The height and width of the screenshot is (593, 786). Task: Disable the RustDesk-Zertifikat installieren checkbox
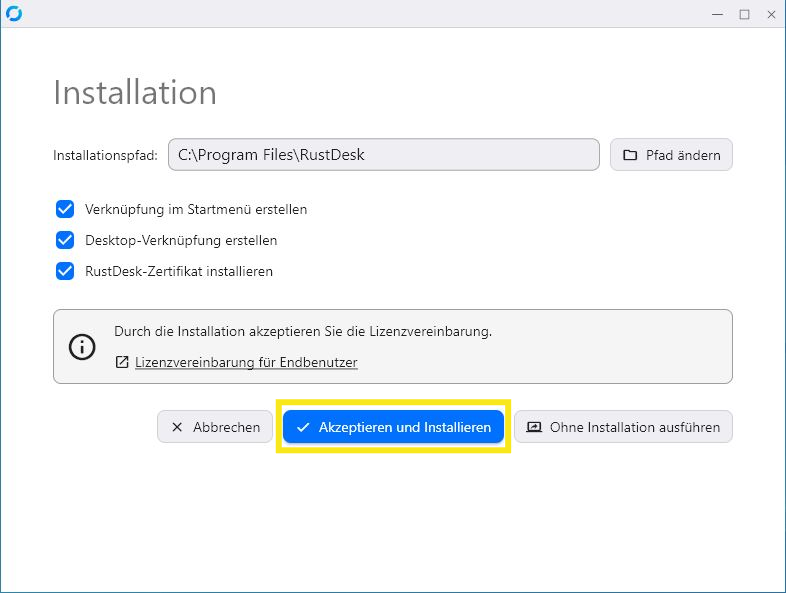pos(65,271)
